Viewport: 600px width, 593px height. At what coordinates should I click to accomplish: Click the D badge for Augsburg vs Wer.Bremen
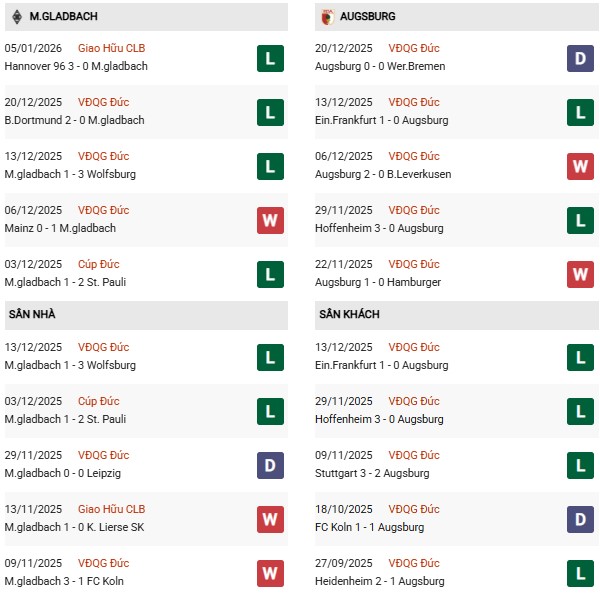point(581,58)
